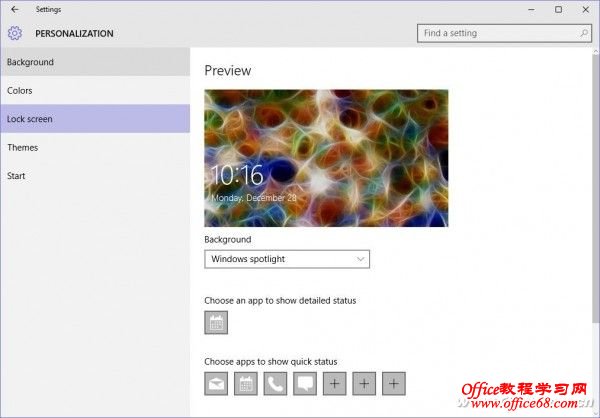Choose the Messaging quick status icon
Image resolution: width=600 pixels, height=418 pixels.
point(305,383)
